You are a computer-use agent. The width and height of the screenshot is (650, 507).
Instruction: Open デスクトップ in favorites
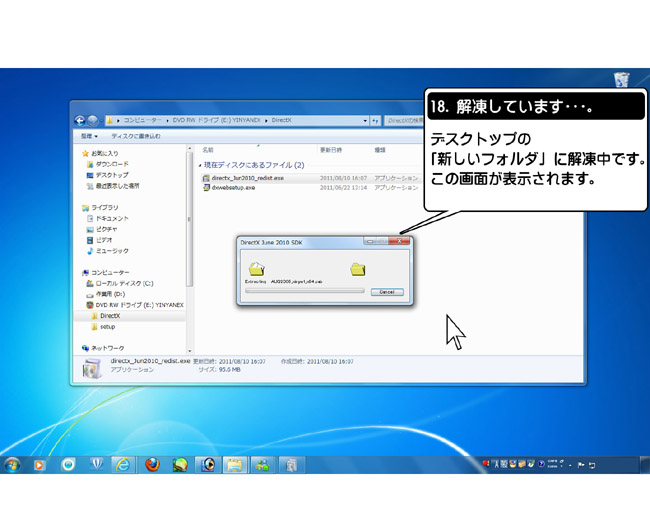(107, 175)
